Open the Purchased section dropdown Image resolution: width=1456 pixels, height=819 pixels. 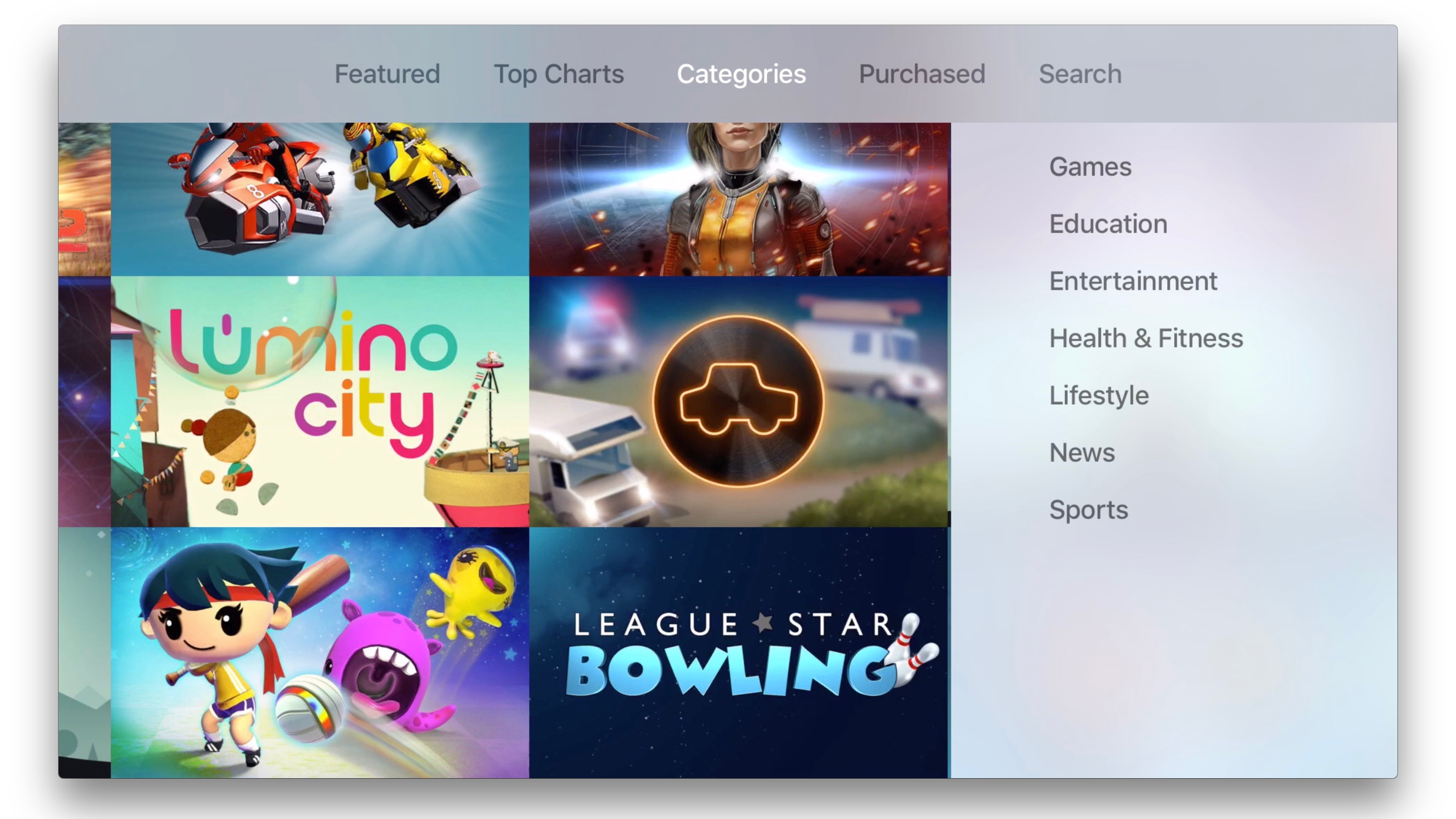pyautogui.click(x=922, y=73)
